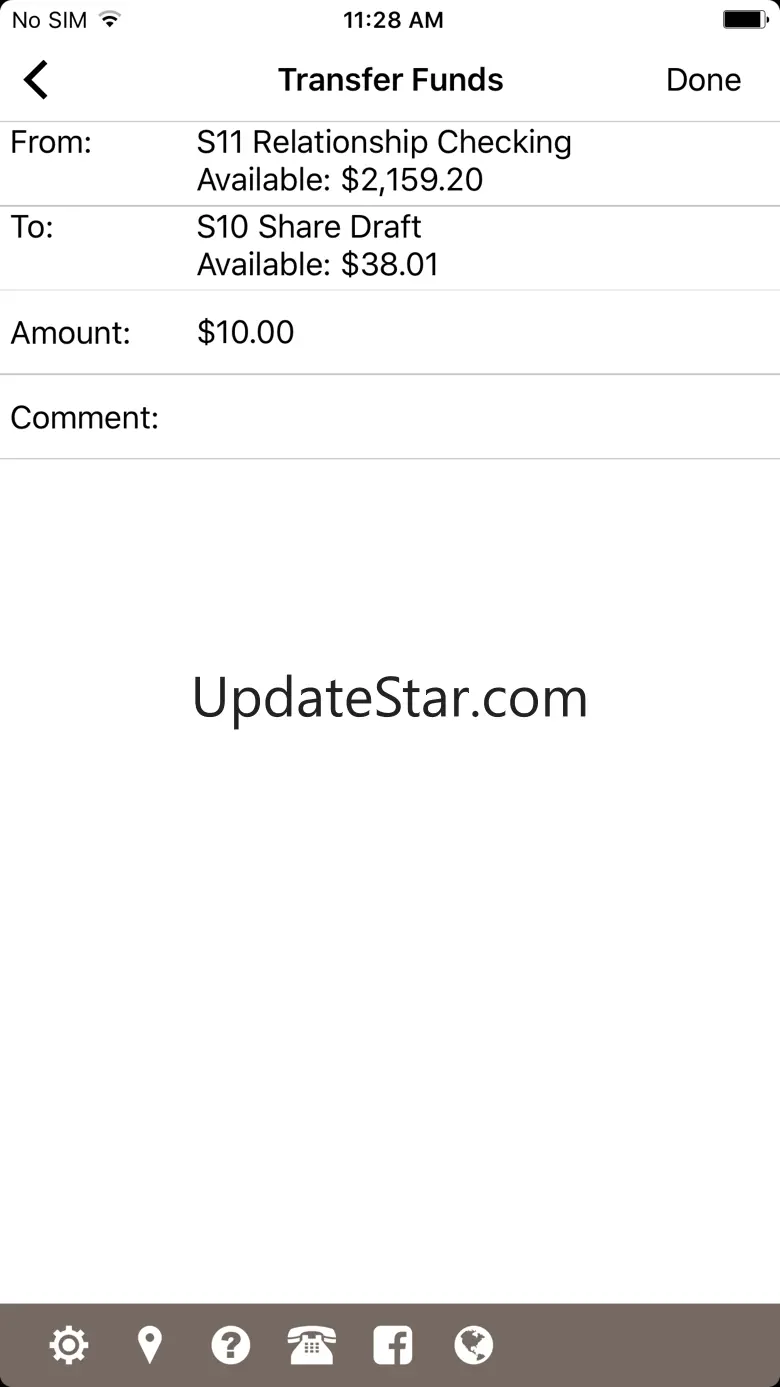Open the location pin icon
The image size is (780, 1387).
coord(150,1345)
